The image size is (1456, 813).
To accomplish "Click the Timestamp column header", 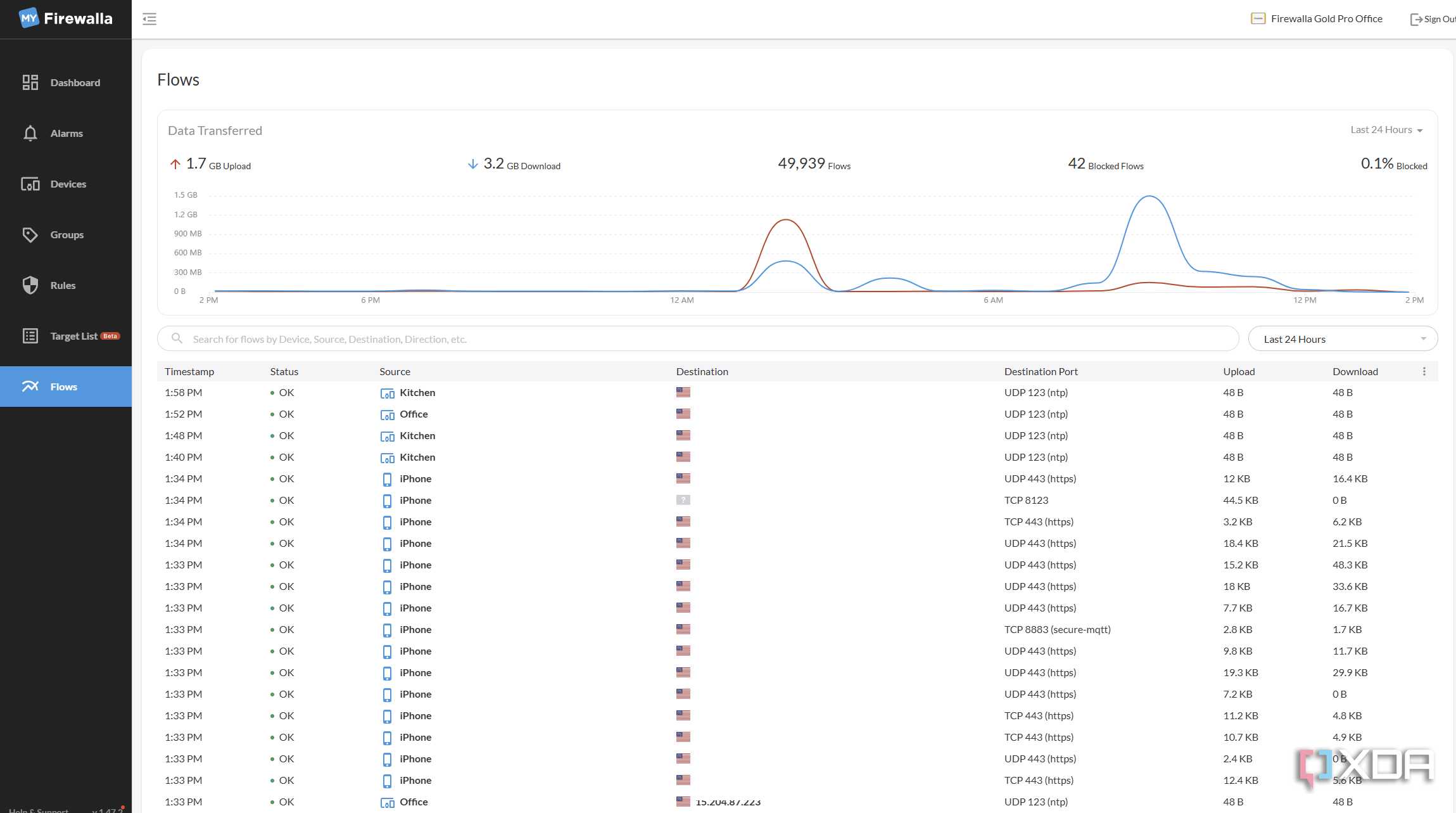I will [x=189, y=371].
